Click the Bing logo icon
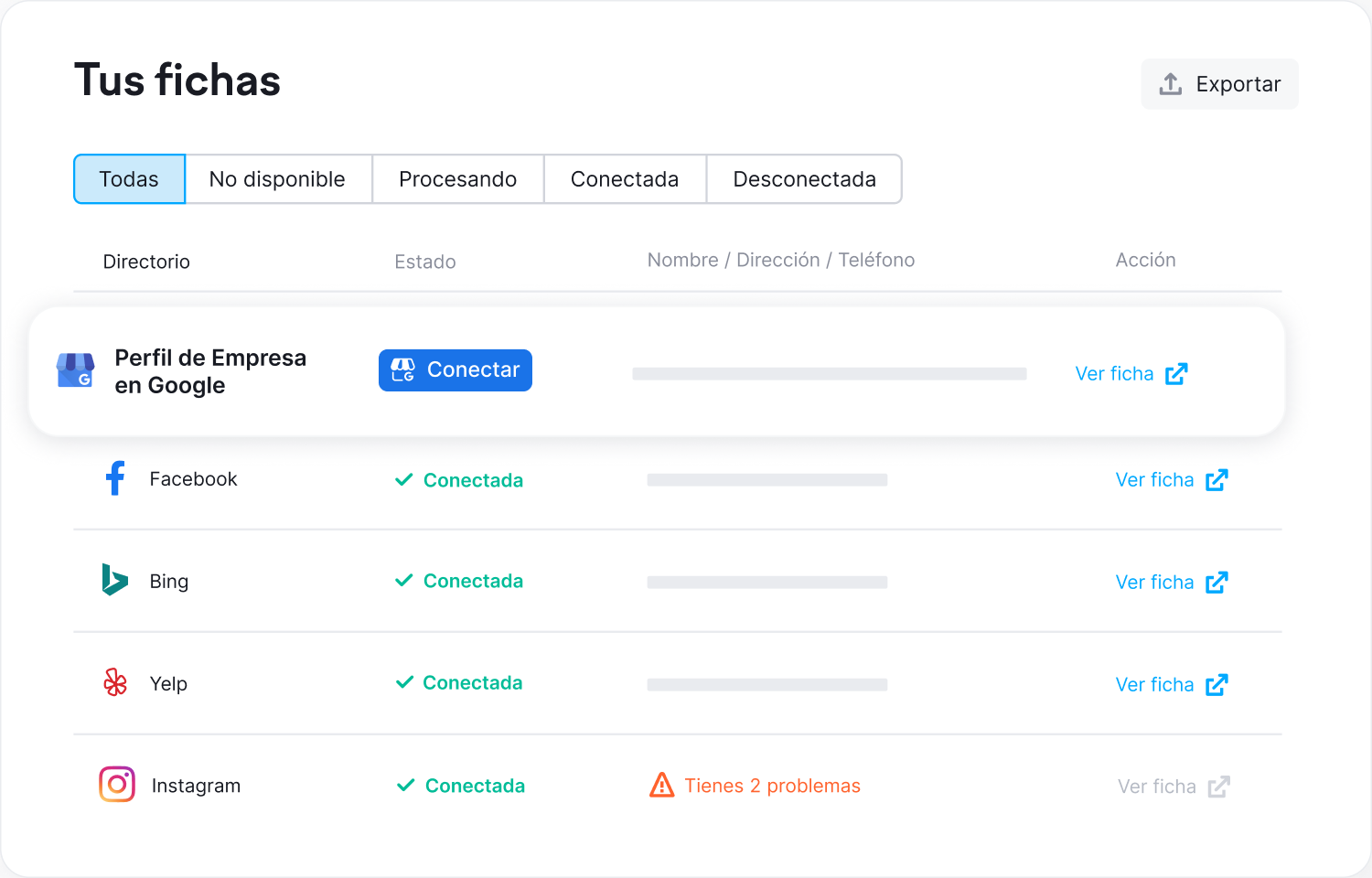This screenshot has height=878, width=1372. coord(114,580)
